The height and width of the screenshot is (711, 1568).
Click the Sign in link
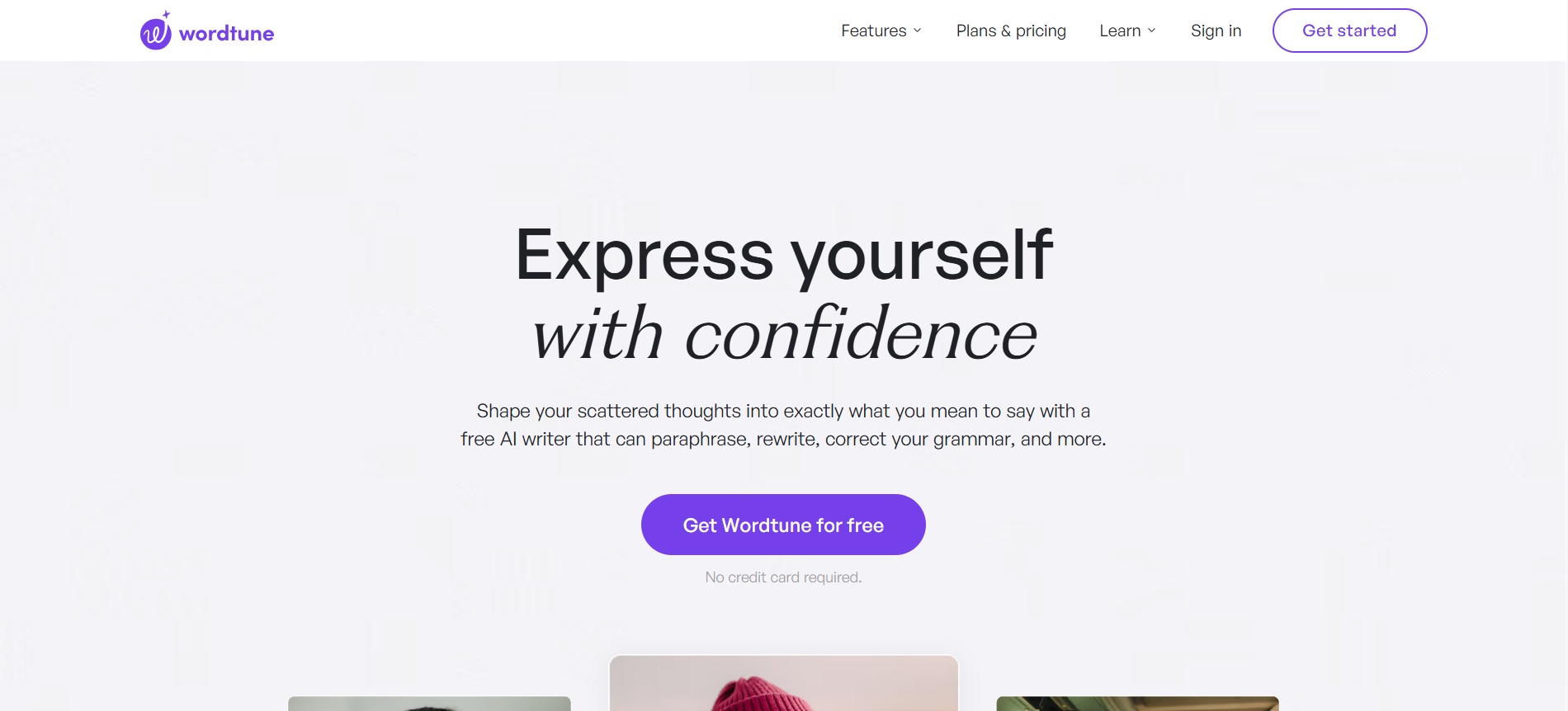pos(1216,31)
